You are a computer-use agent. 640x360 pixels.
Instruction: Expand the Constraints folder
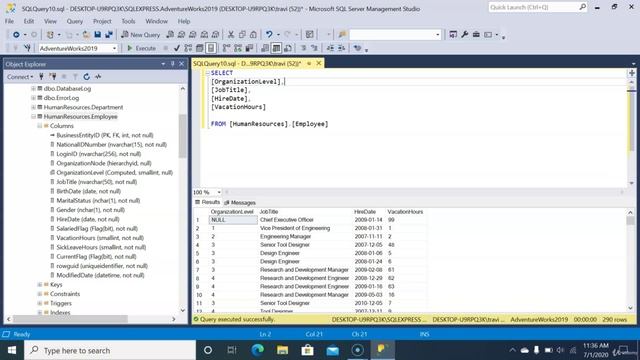(40, 294)
